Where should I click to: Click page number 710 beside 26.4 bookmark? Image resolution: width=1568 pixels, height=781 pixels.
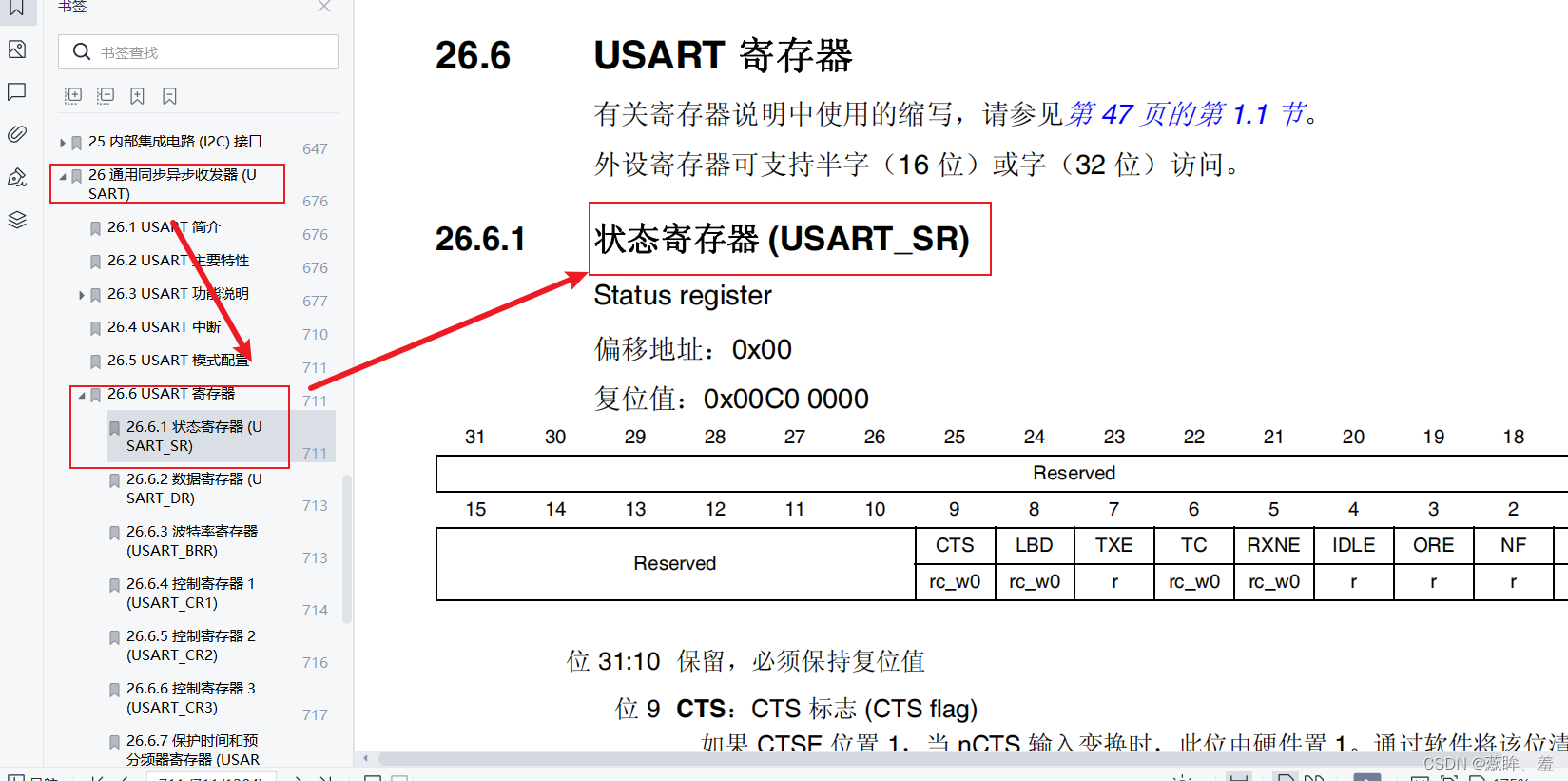coord(315,335)
